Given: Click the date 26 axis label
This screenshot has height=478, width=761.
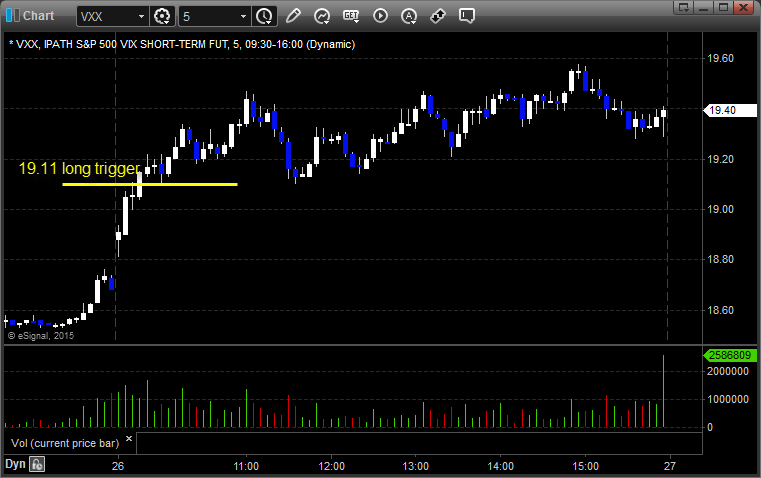Looking at the screenshot, I should pos(118,466).
